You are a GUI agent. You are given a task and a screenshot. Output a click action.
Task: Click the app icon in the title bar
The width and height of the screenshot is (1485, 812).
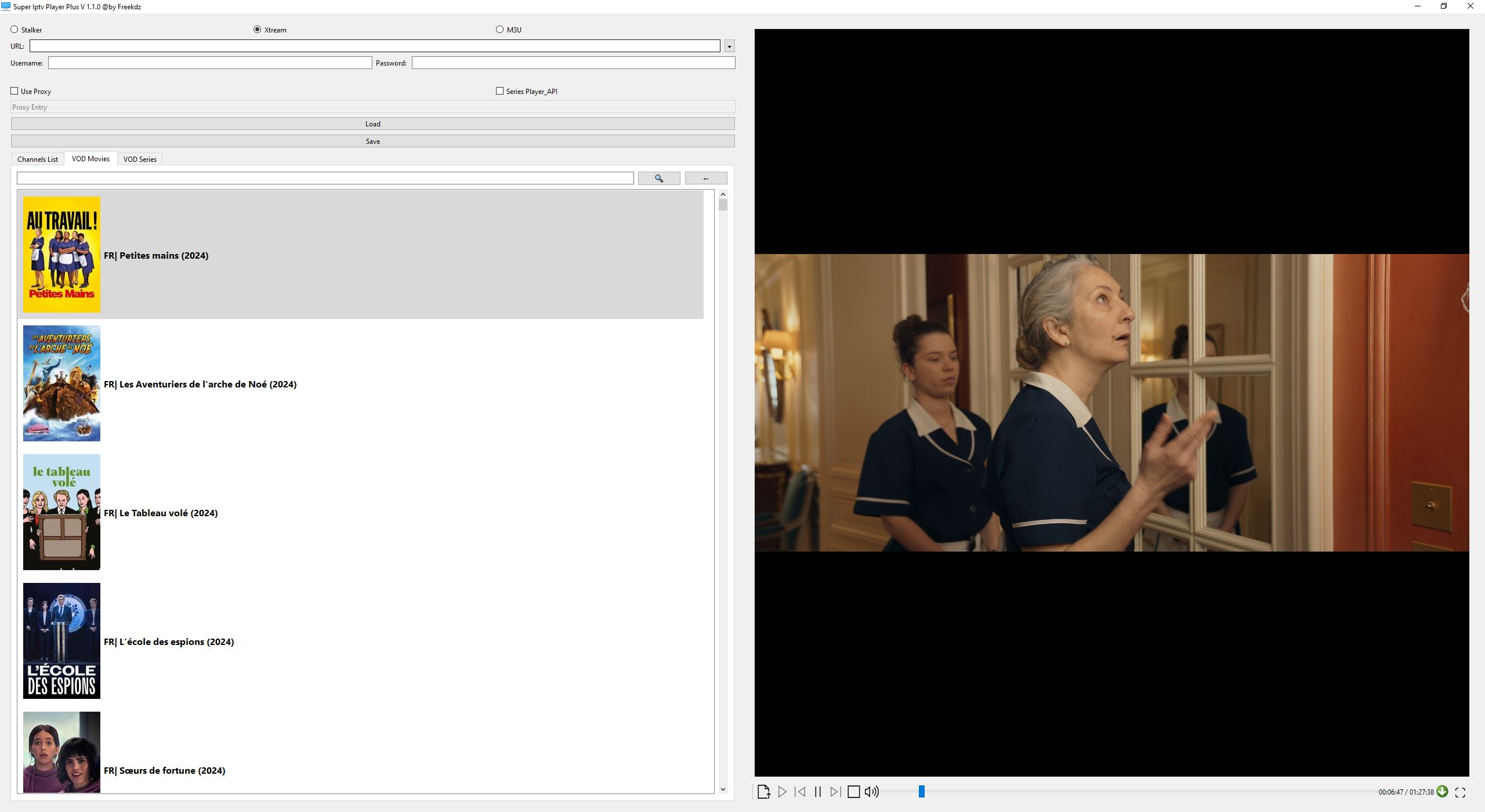click(6, 6)
